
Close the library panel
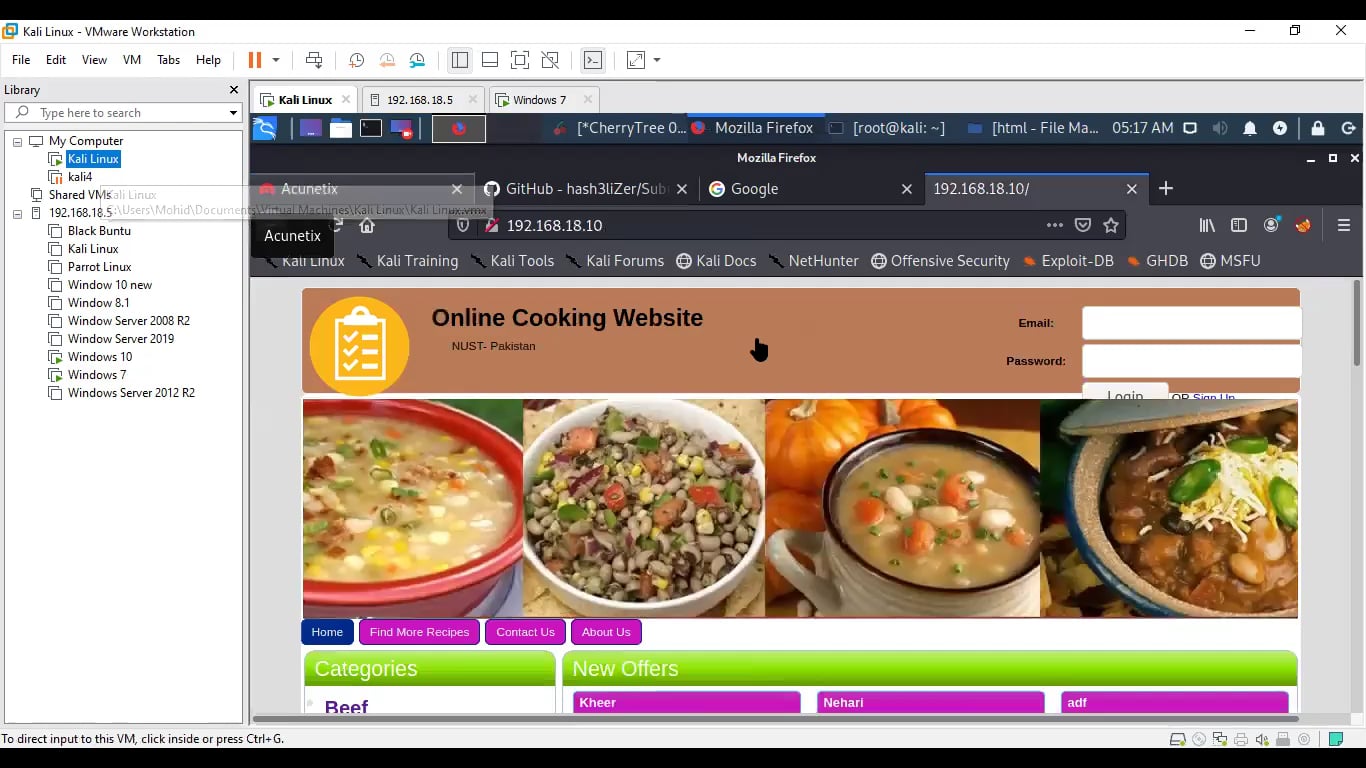234,90
